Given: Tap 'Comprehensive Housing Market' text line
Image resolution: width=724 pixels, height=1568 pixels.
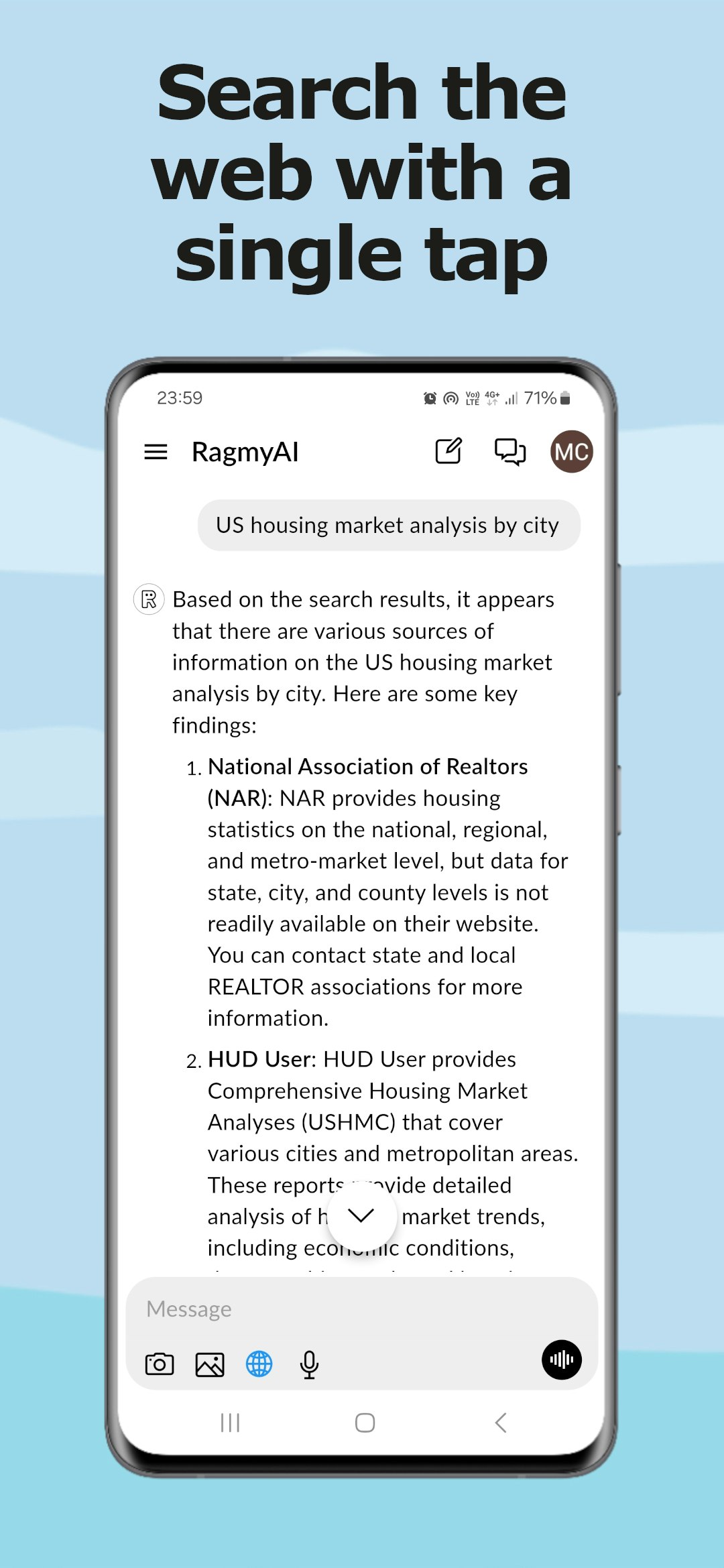Looking at the screenshot, I should 367,1091.
